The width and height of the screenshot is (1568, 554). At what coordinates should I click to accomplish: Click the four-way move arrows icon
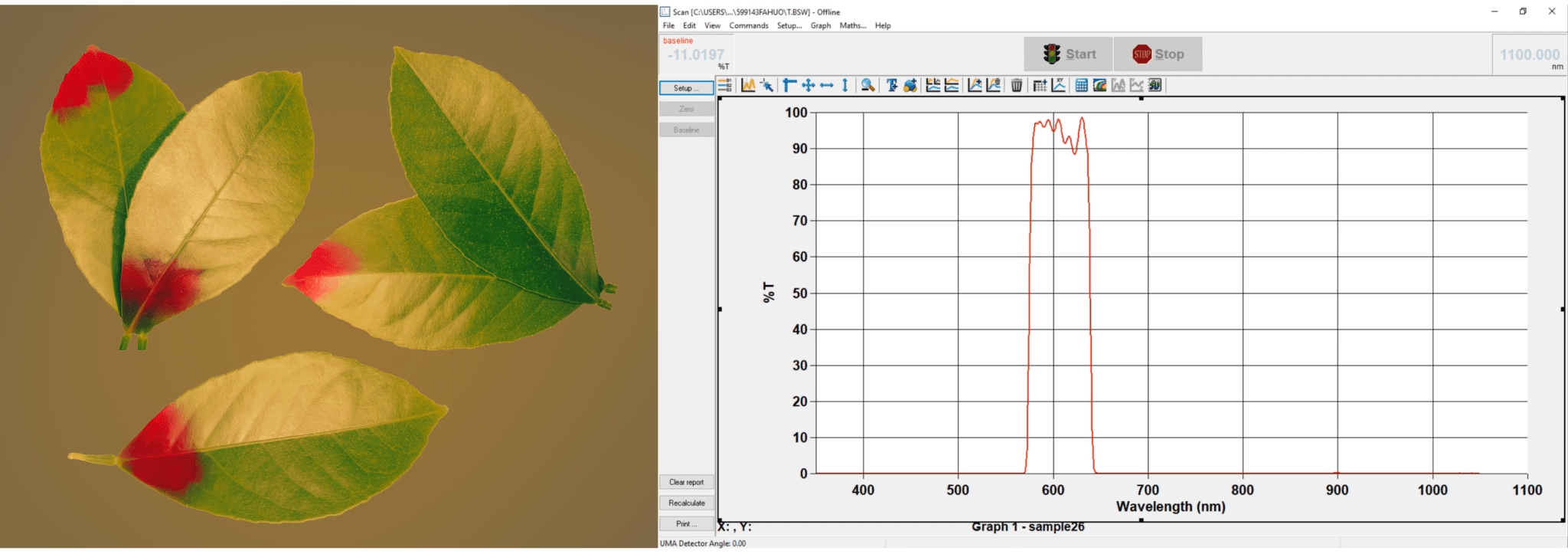click(808, 86)
